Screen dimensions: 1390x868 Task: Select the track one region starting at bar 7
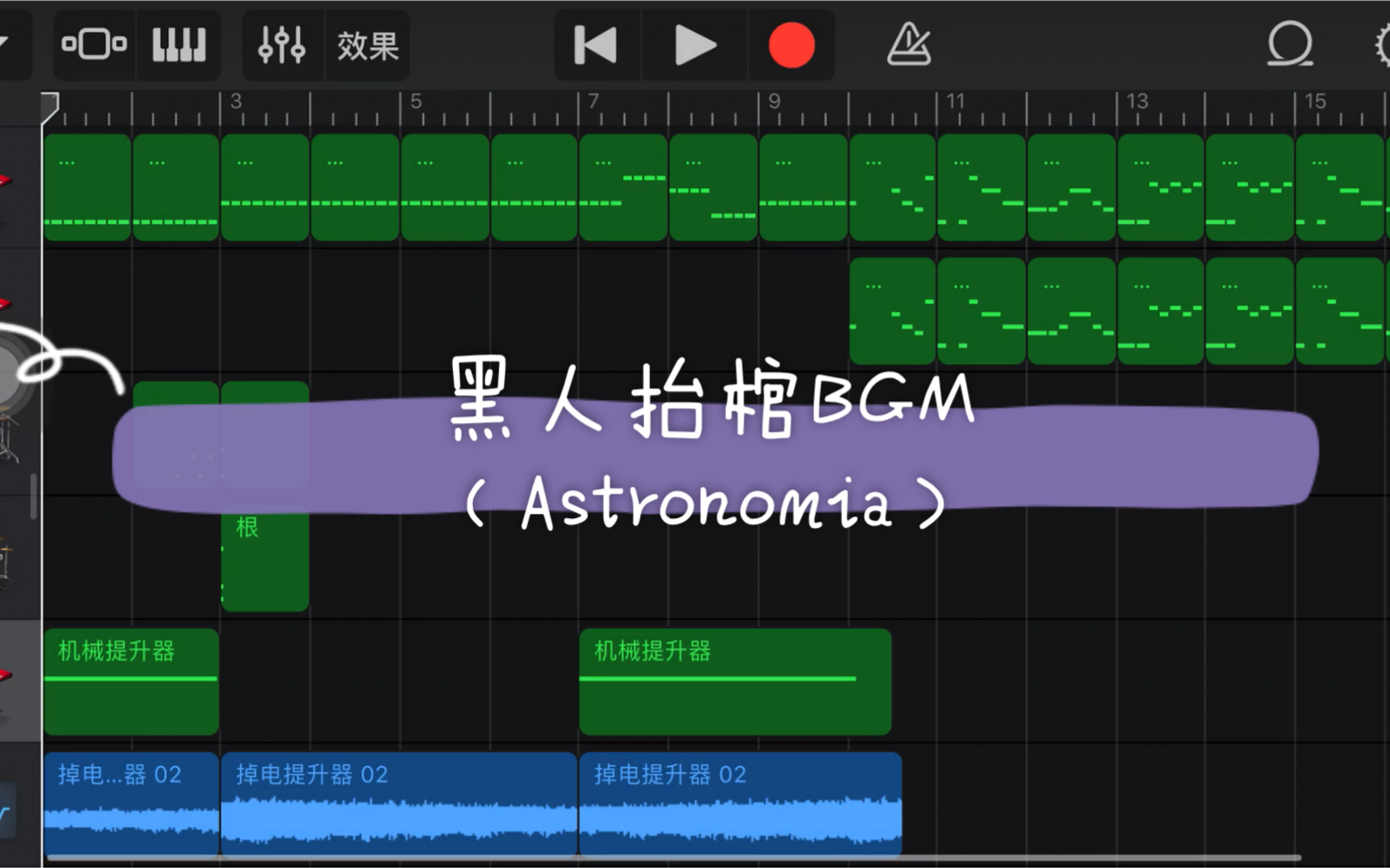[623, 187]
